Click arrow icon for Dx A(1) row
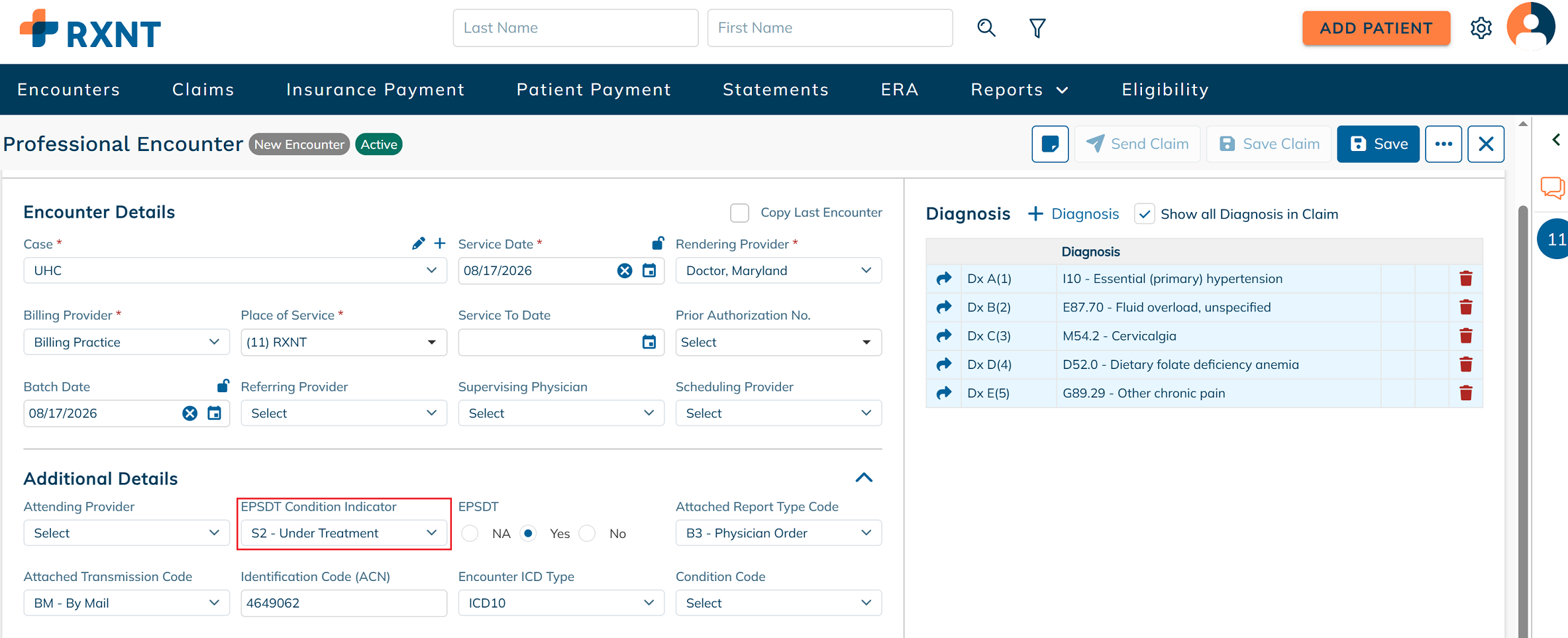This screenshot has height=638, width=1568. click(x=944, y=279)
